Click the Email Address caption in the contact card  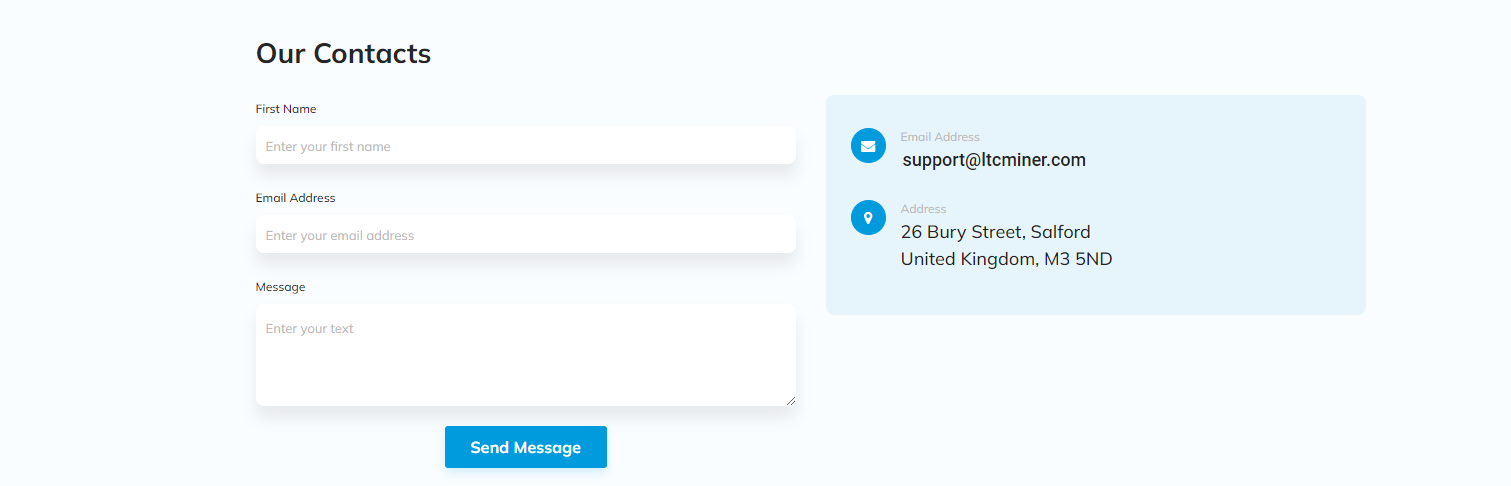[x=940, y=137]
